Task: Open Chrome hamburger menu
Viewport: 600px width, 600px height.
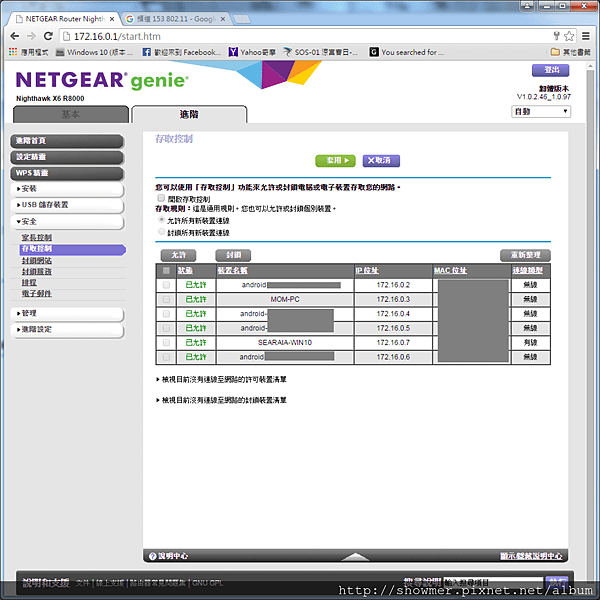Action: pos(585,36)
